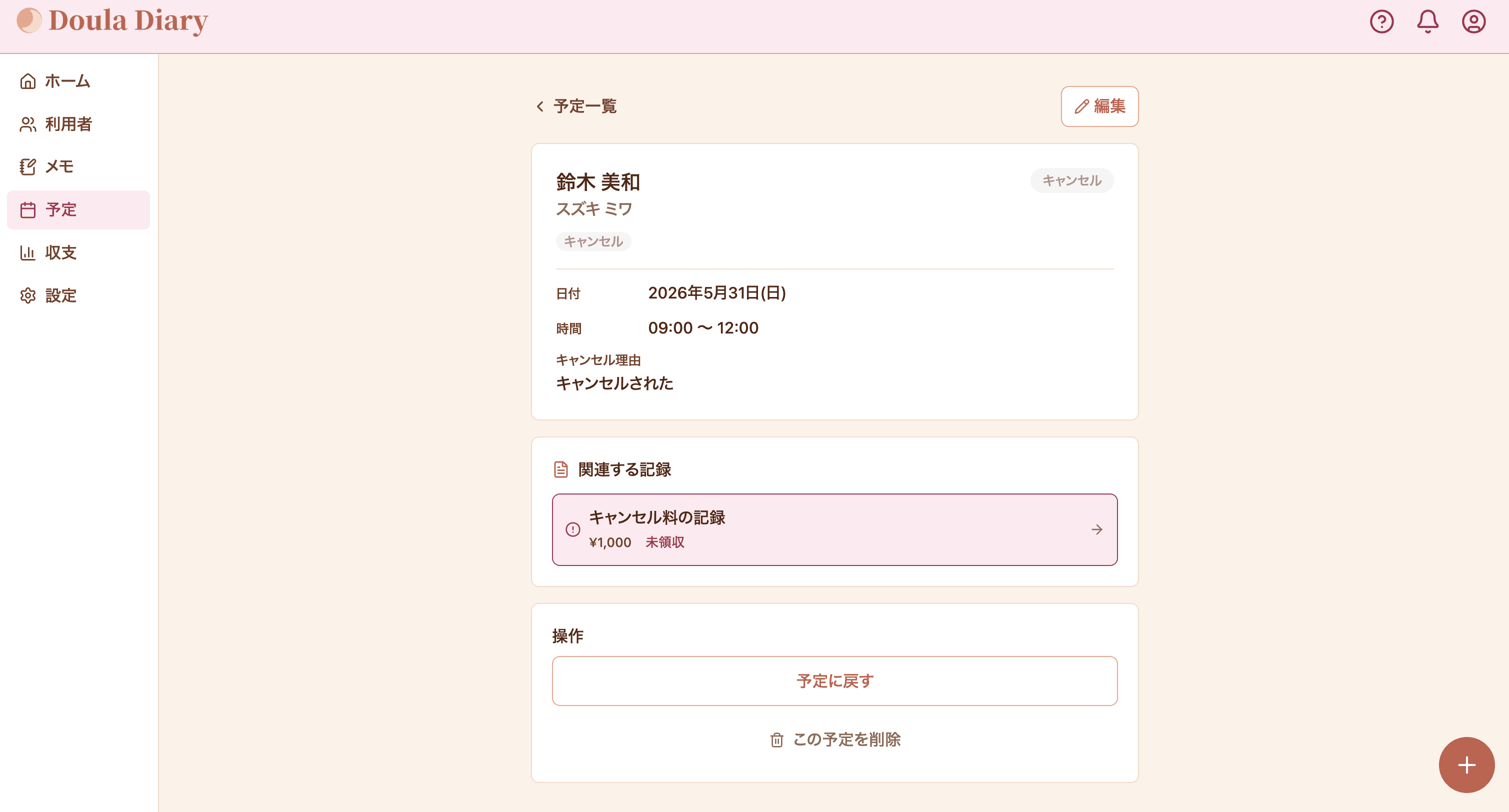Click the back chevron before 予定一覧

539,106
